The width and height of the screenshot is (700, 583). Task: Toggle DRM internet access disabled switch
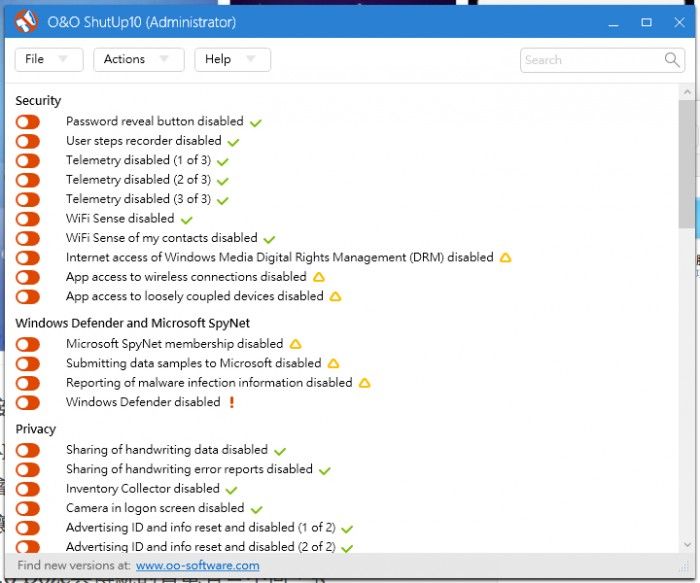point(28,258)
